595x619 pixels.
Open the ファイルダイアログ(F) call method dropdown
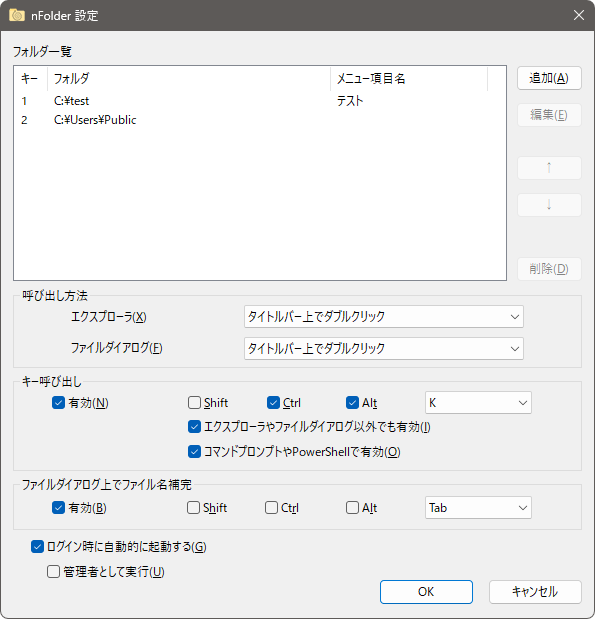coord(384,349)
